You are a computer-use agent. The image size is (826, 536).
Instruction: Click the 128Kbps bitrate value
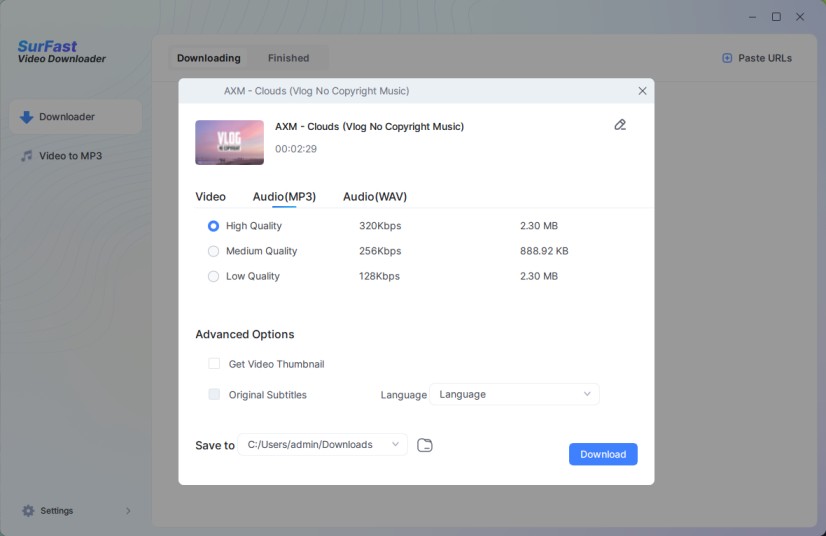(x=379, y=277)
